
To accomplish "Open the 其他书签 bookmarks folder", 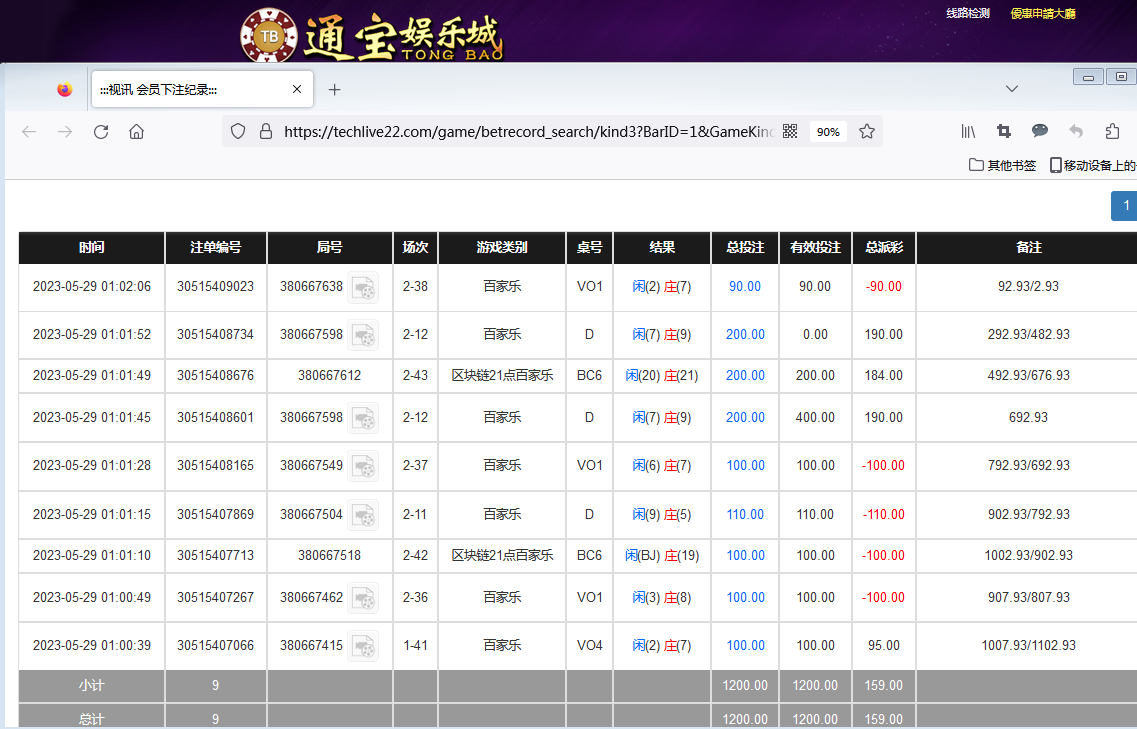I will (x=1003, y=165).
